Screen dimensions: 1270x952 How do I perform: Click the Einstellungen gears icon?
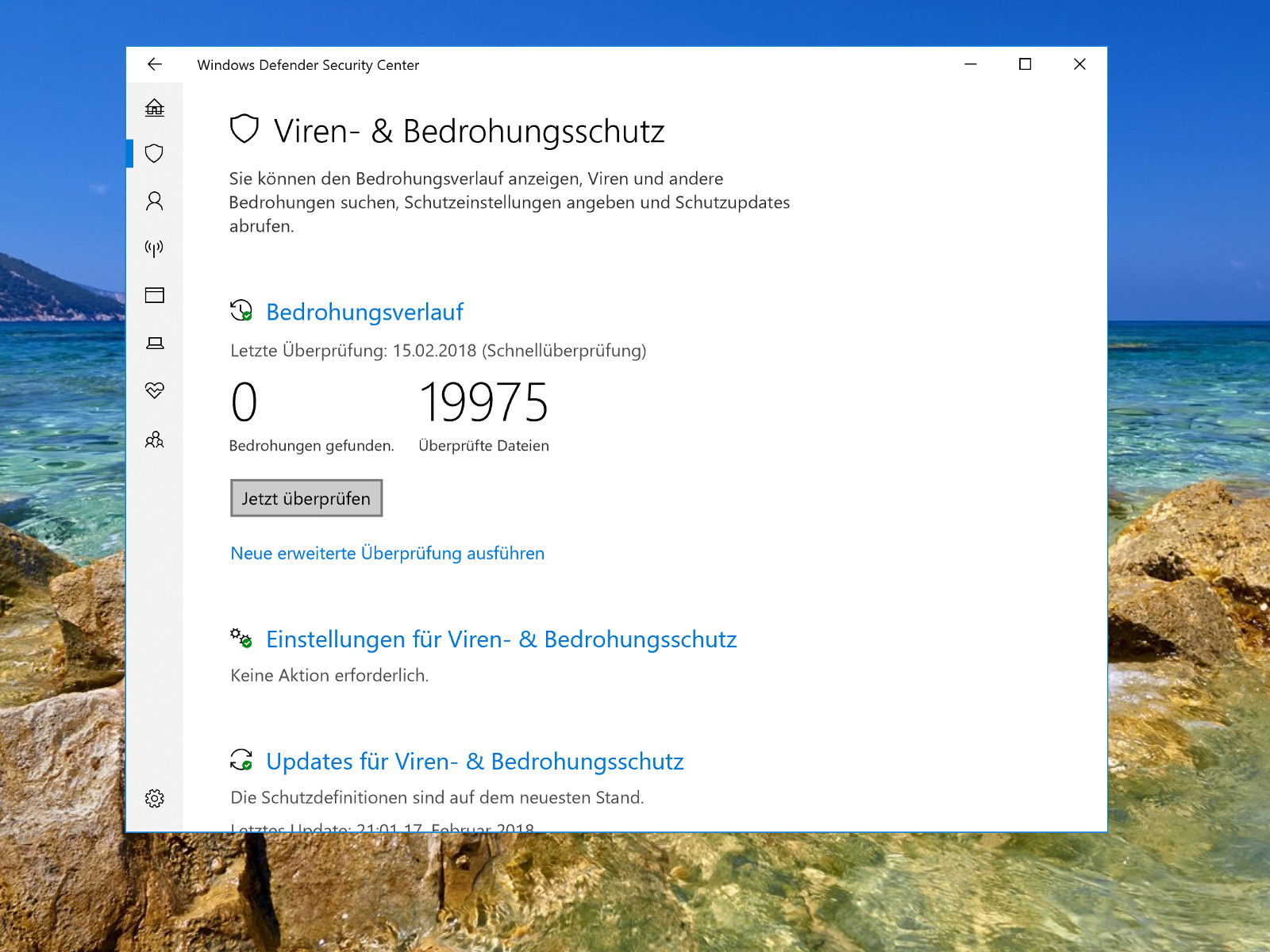[241, 638]
